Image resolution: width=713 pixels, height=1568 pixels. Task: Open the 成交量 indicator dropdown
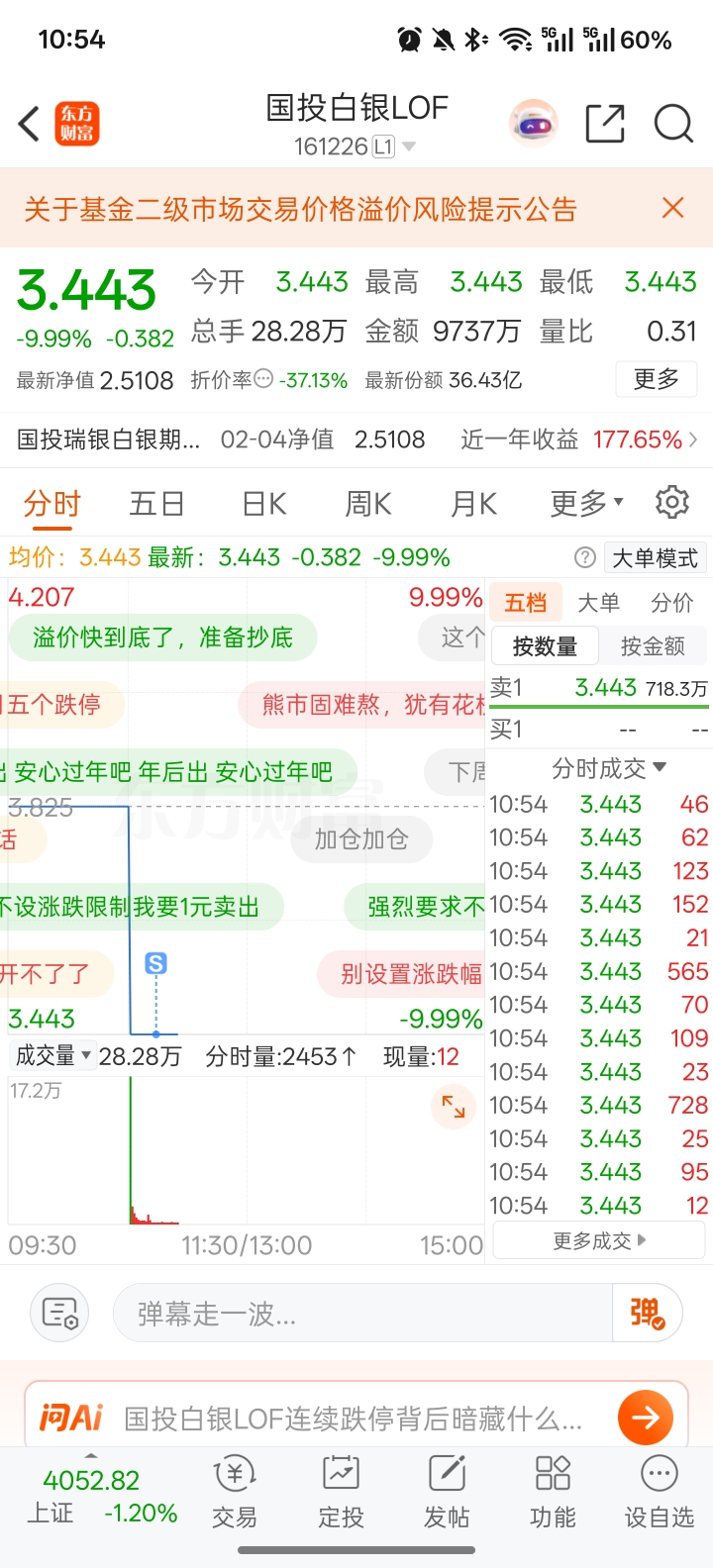pyautogui.click(x=53, y=1056)
